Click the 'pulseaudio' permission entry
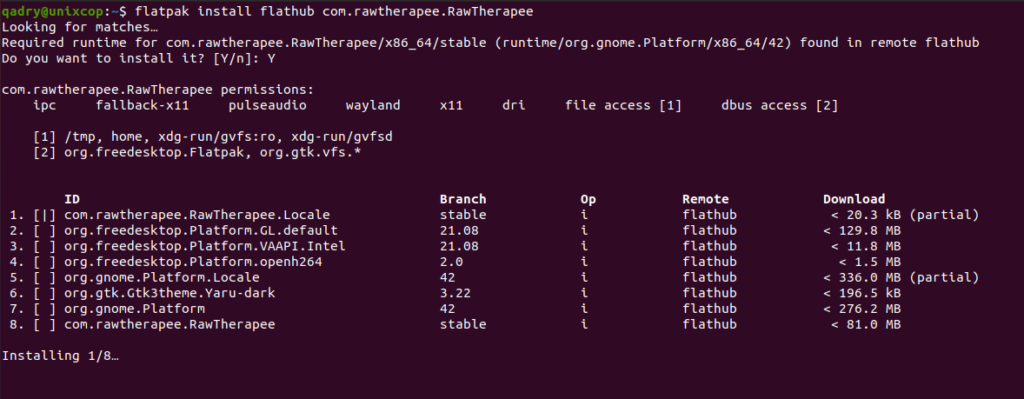Image resolution: width=1024 pixels, height=399 pixels. [x=268, y=105]
